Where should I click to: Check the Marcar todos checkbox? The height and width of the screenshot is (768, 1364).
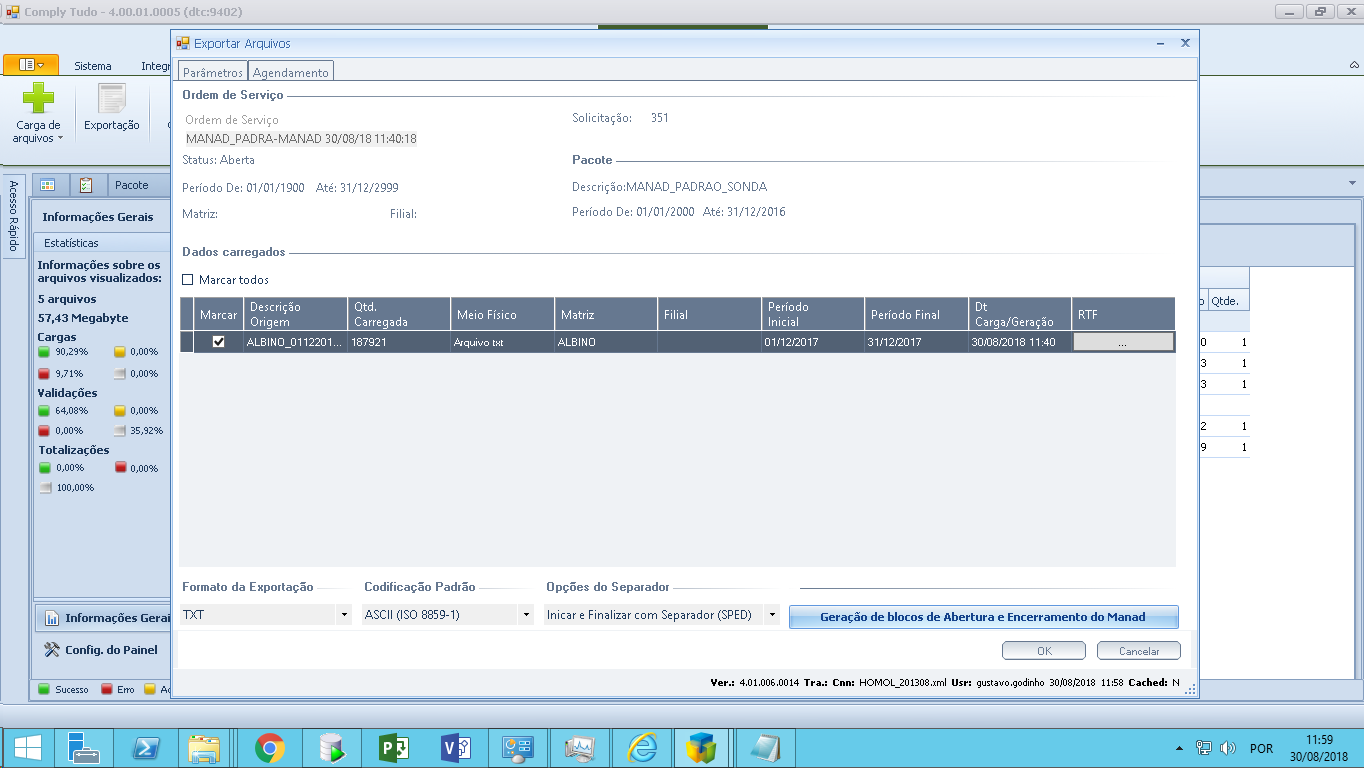pos(188,280)
